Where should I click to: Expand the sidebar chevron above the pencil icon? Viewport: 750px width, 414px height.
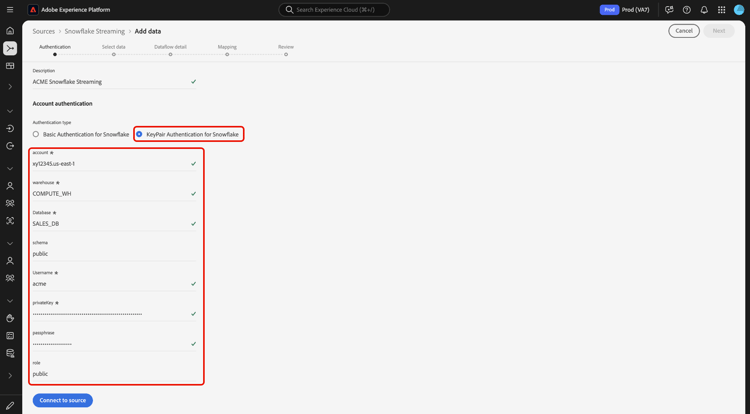(x=10, y=376)
